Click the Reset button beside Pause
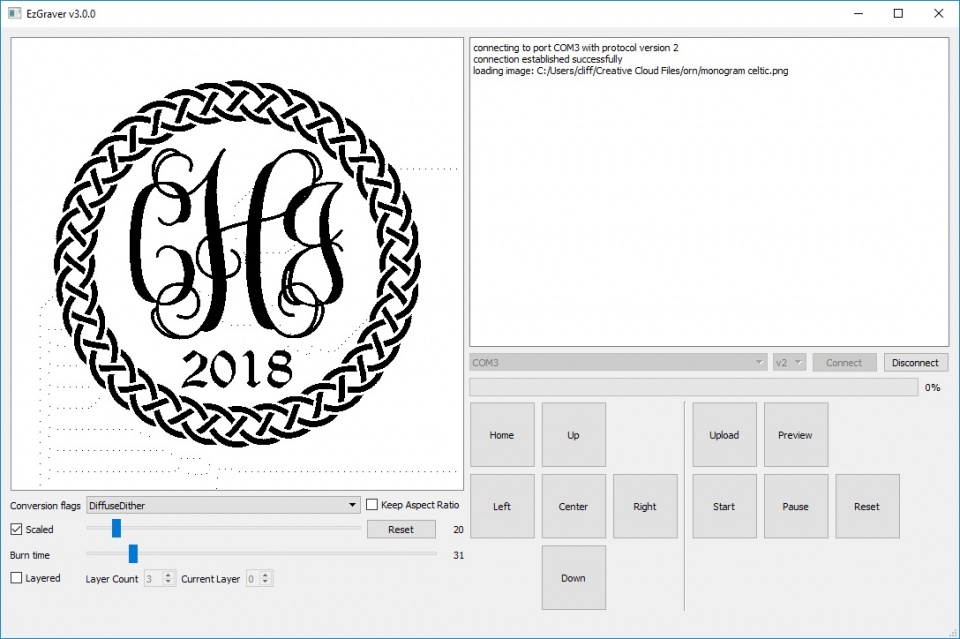This screenshot has height=639, width=960. pos(867,506)
